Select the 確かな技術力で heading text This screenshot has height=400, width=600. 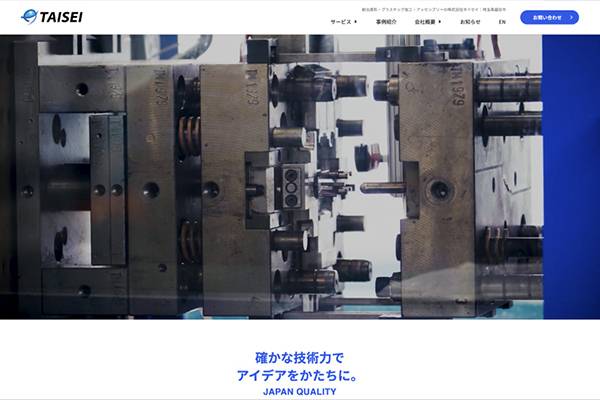(300, 358)
